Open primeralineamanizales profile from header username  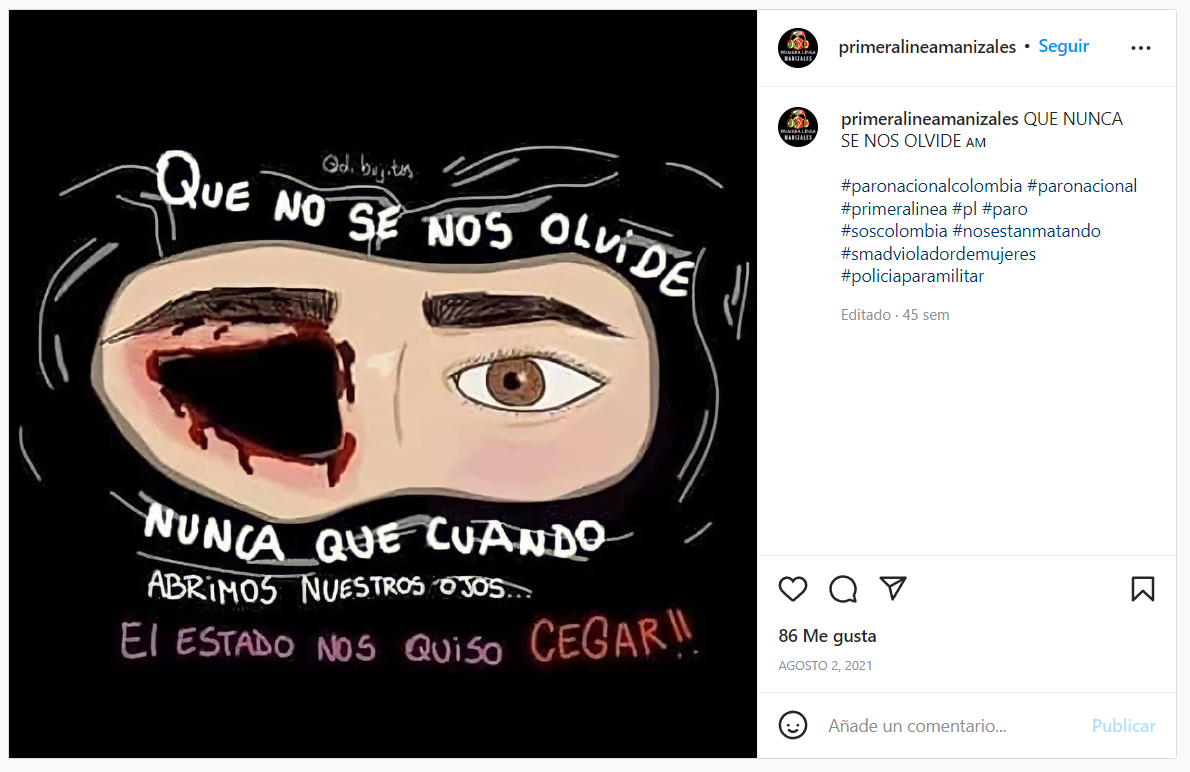[x=927, y=47]
